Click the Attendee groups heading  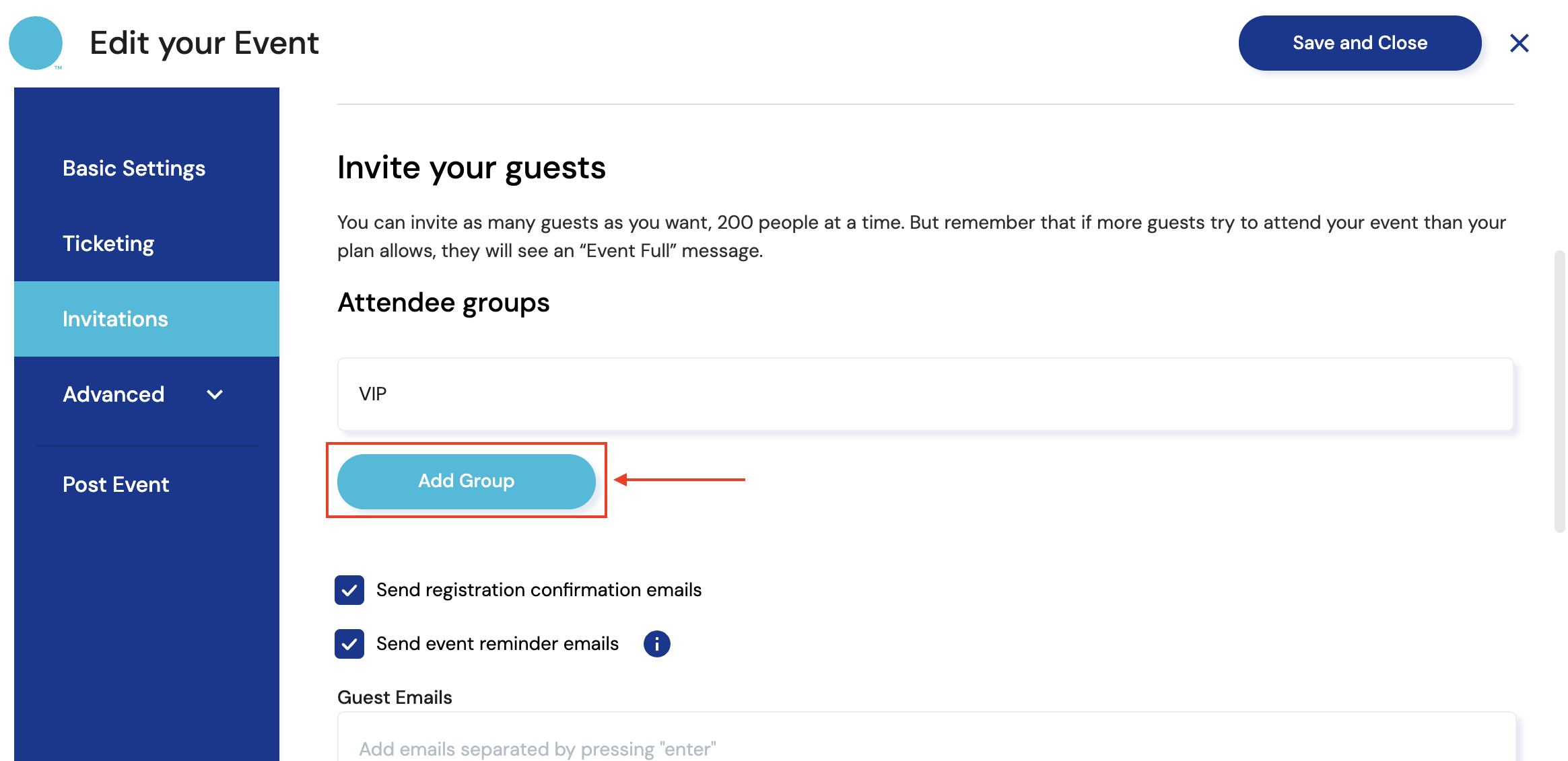(443, 303)
